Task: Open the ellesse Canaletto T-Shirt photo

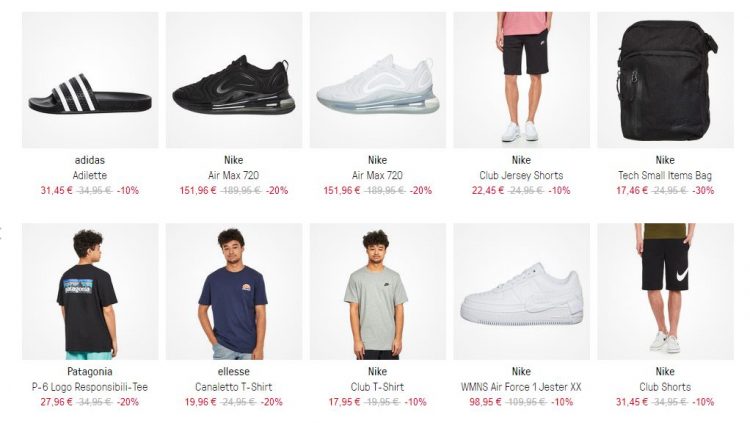Action: 234,291
